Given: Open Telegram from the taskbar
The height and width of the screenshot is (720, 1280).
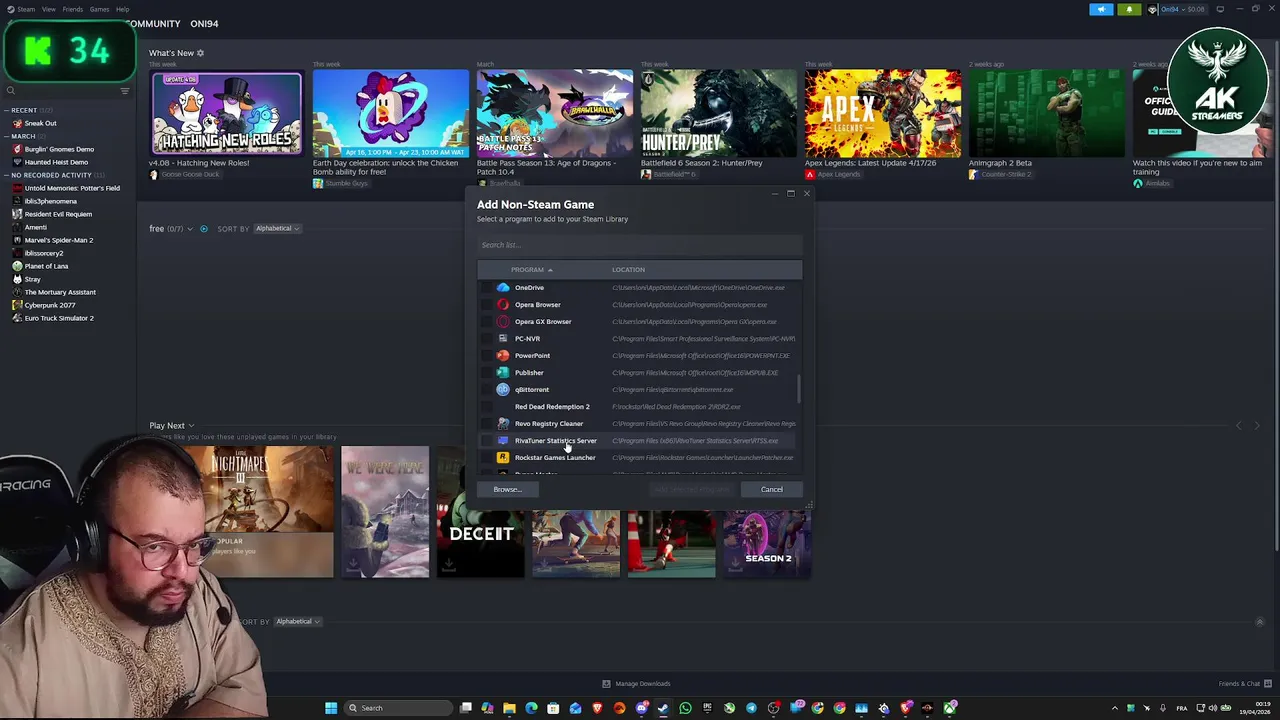Looking at the screenshot, I should click(x=751, y=708).
